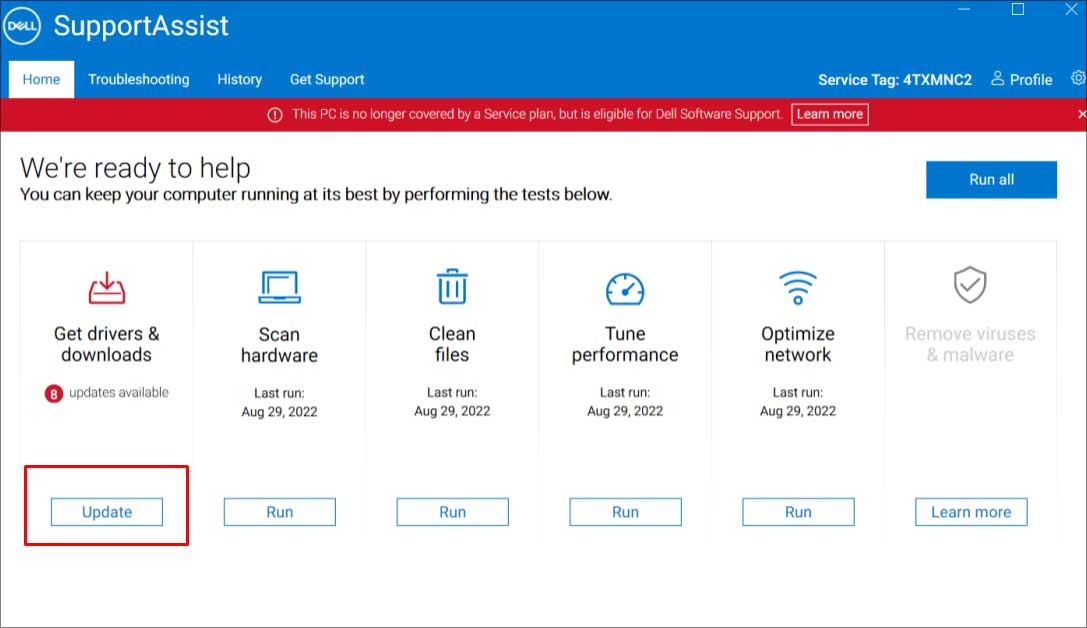Image resolution: width=1087 pixels, height=628 pixels.
Task: Dismiss the red service plan banner
Action: pos(1079,114)
